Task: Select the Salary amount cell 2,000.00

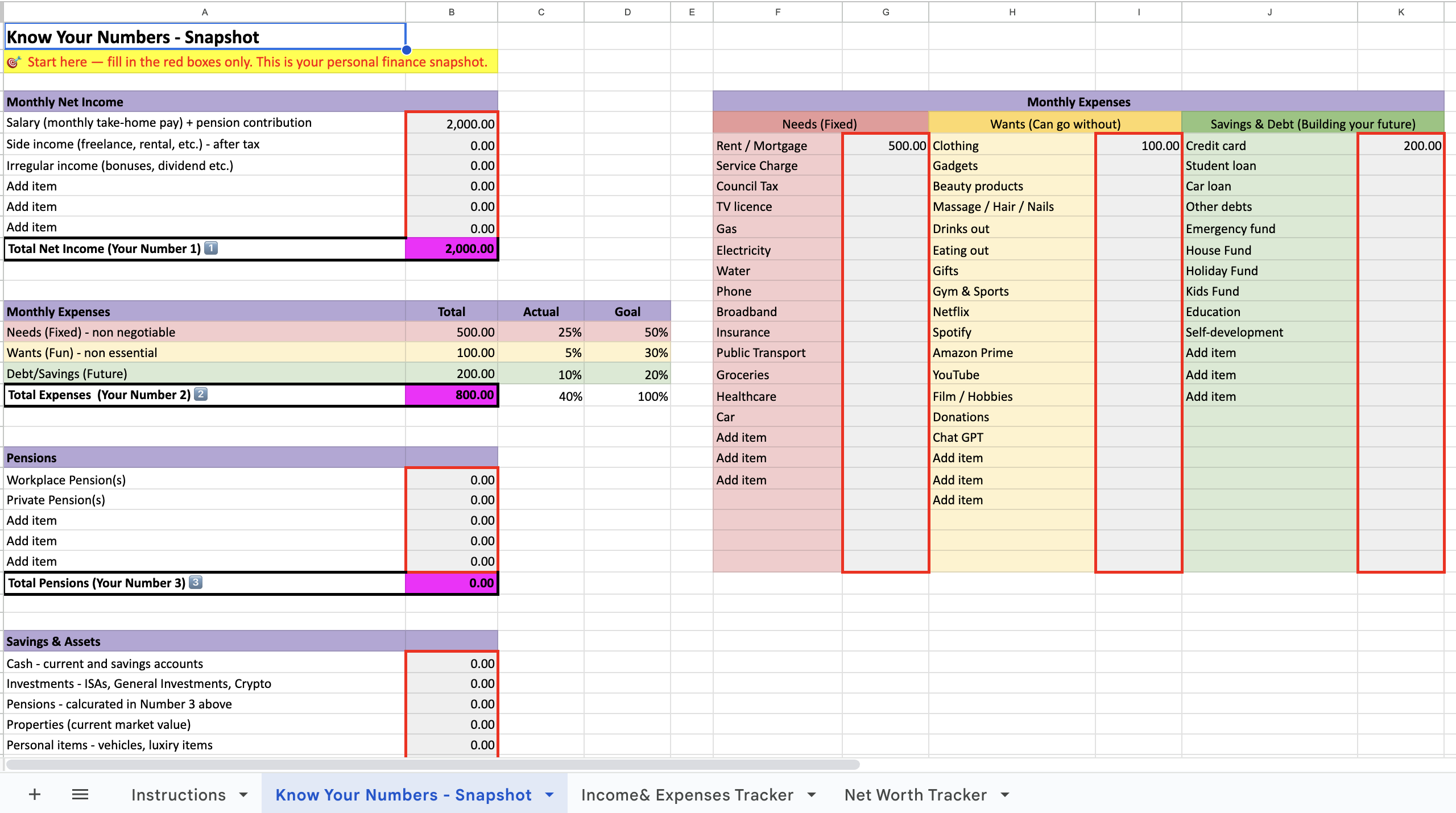Action: (x=452, y=123)
